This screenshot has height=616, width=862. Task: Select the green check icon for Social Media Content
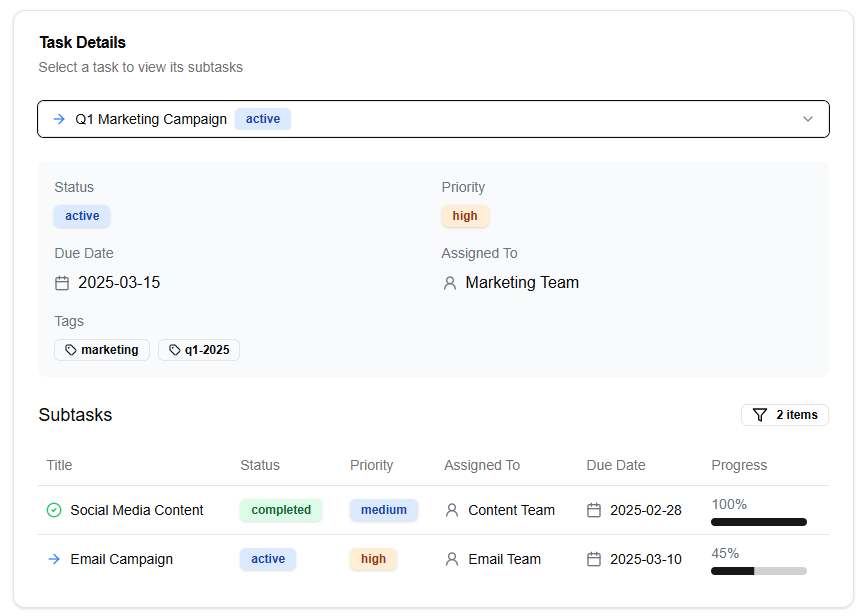pyautogui.click(x=54, y=510)
